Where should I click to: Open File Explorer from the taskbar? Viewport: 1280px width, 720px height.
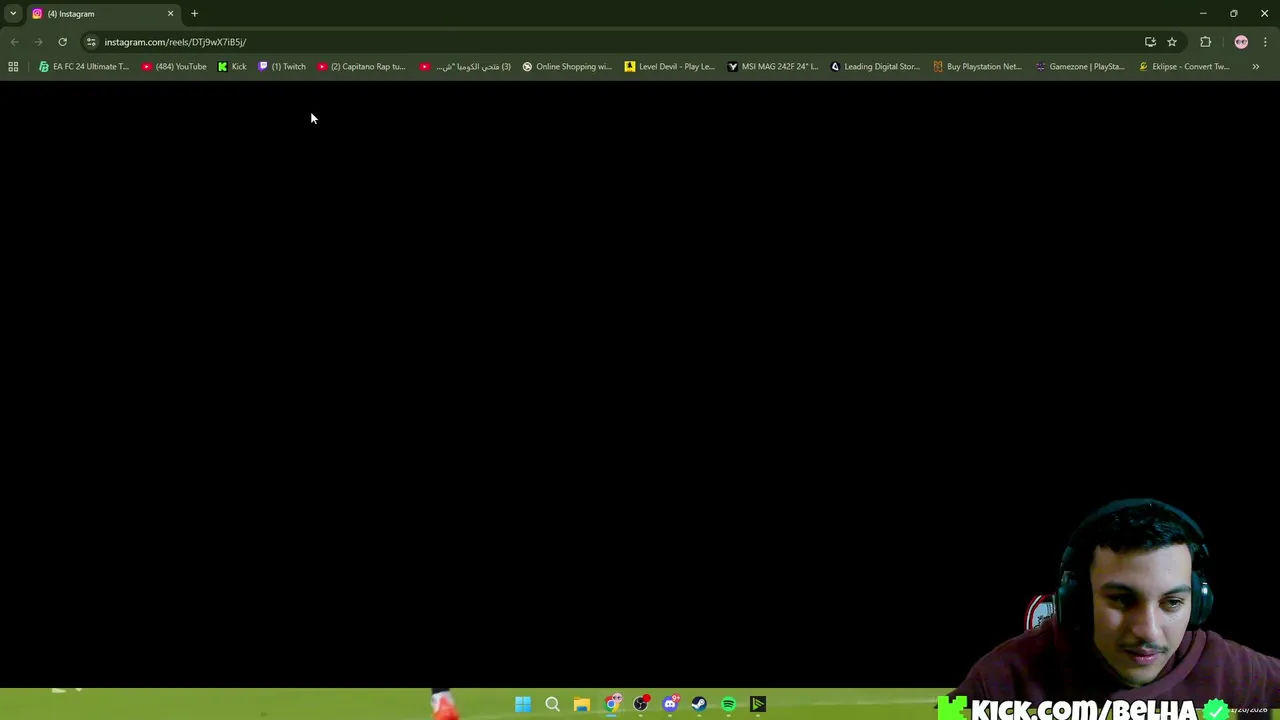[582, 704]
